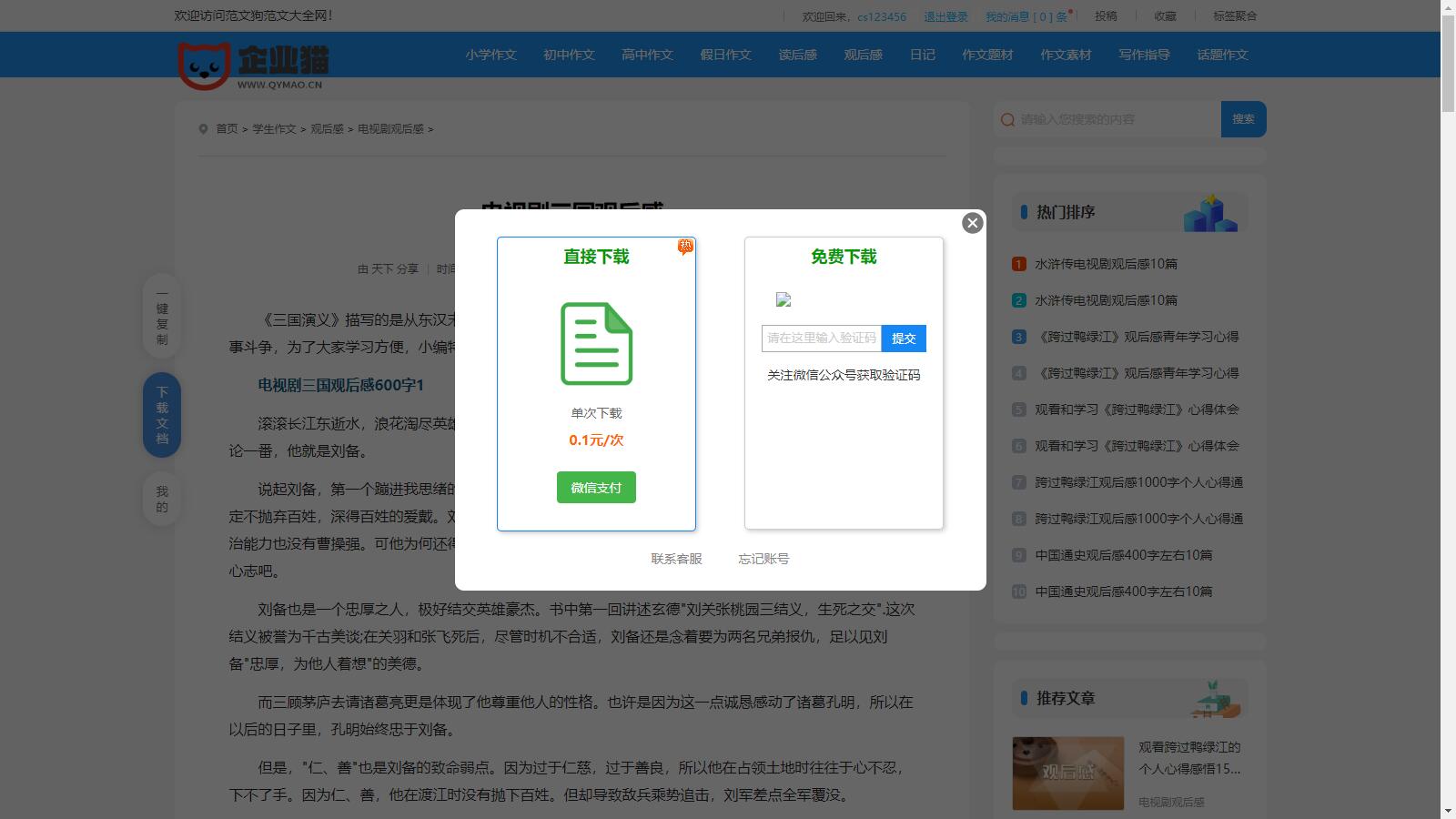The image size is (1456, 819).
Task: Click the magnifier icon in the search bar
Action: point(1006,118)
